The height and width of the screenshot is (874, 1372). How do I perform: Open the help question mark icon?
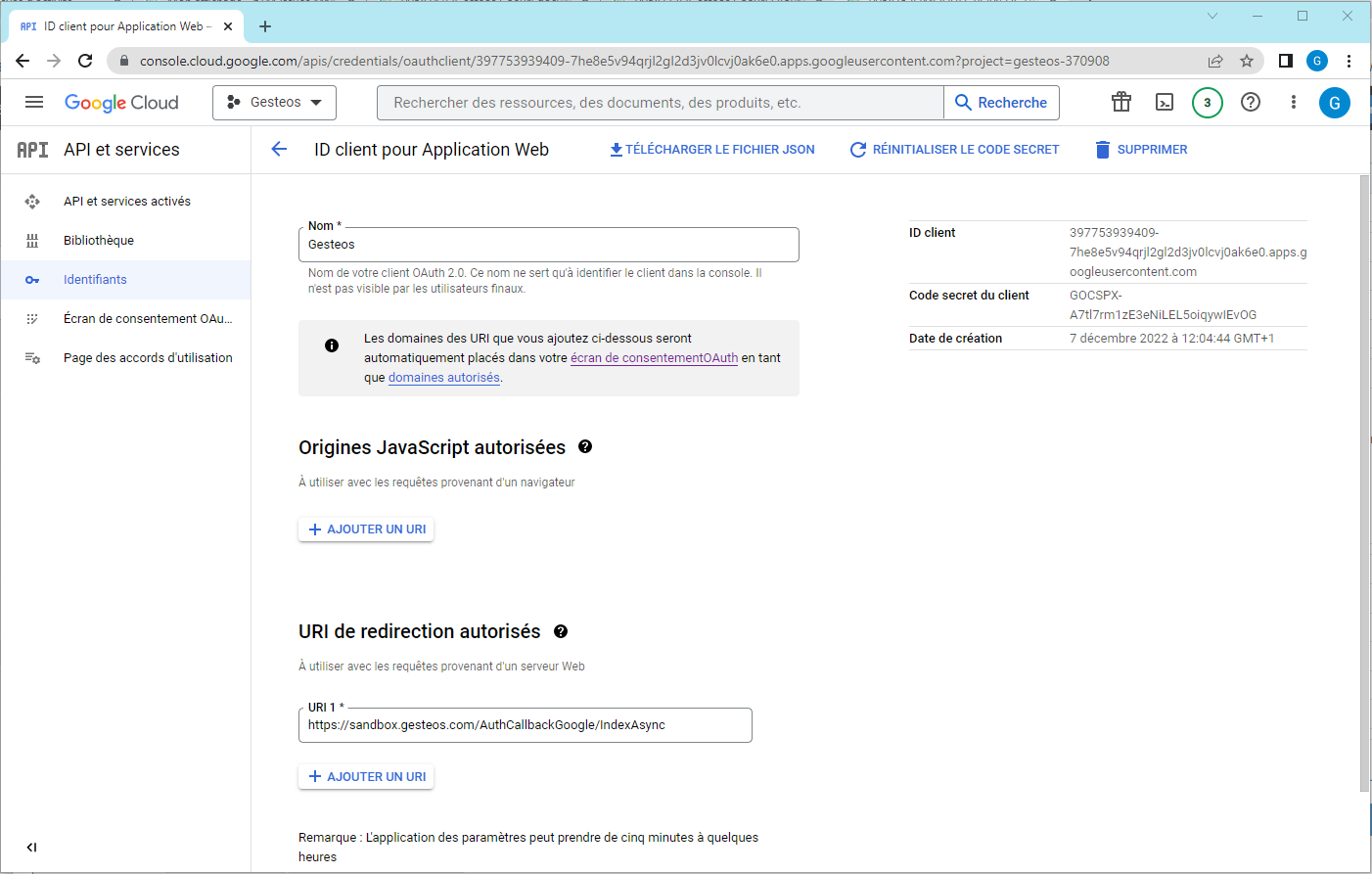1251,103
